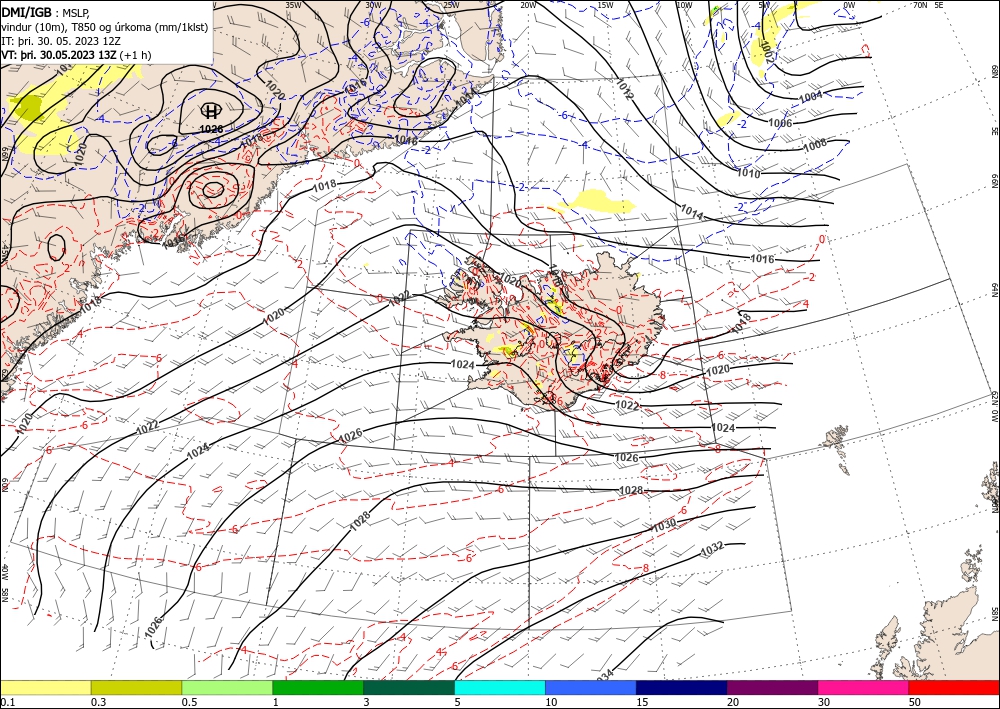Click the 1026 value below the H symbol
The image size is (1000, 709).
(x=211, y=129)
